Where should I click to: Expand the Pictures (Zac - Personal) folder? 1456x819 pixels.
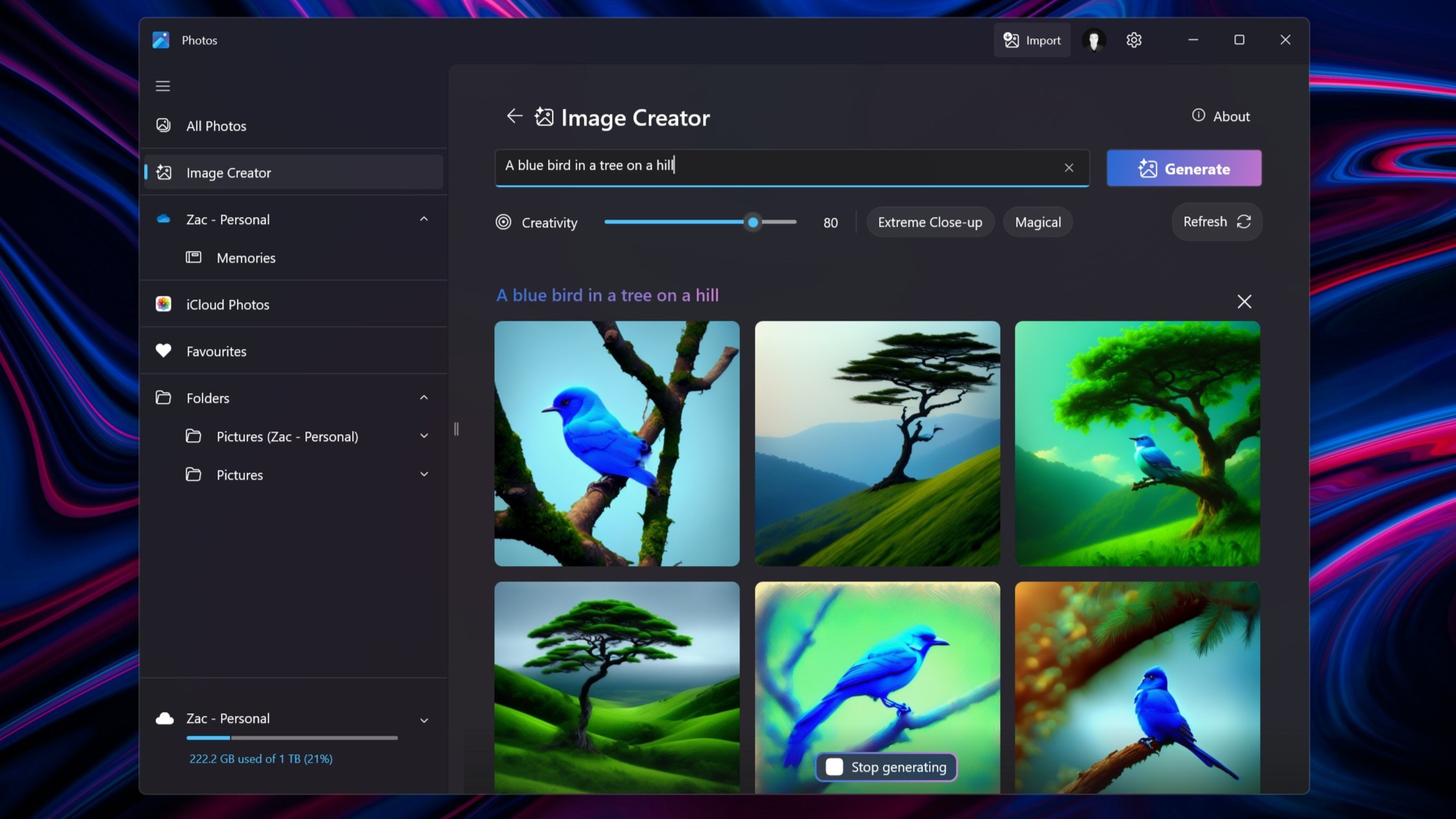(424, 436)
